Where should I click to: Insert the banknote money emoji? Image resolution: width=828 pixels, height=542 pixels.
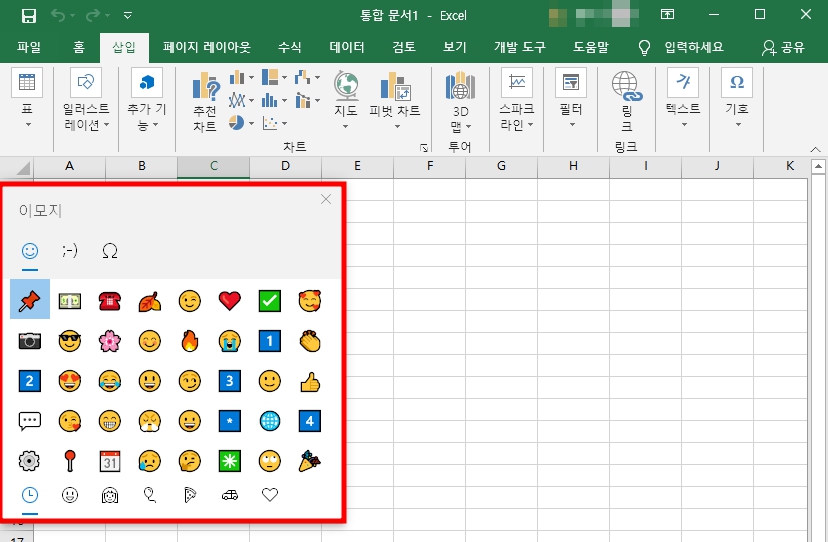click(70, 301)
